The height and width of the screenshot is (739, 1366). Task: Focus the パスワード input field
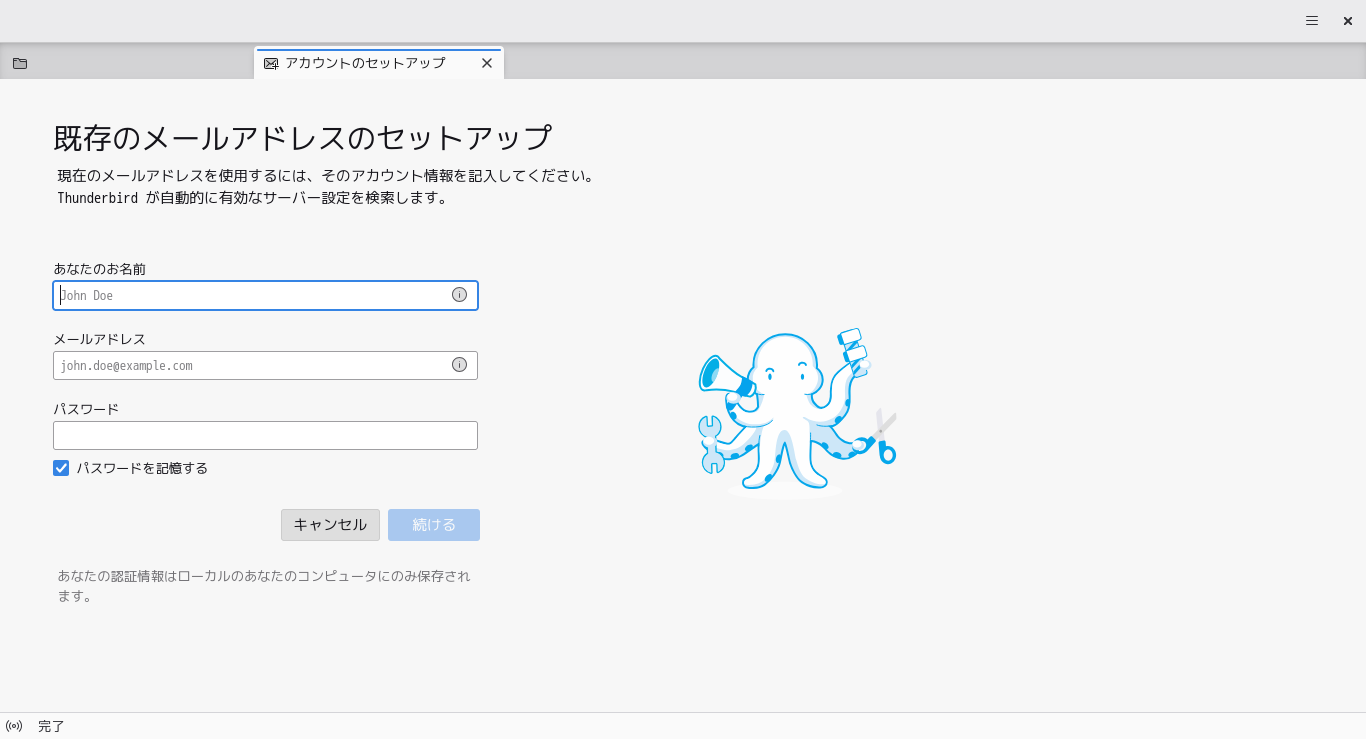click(x=265, y=435)
